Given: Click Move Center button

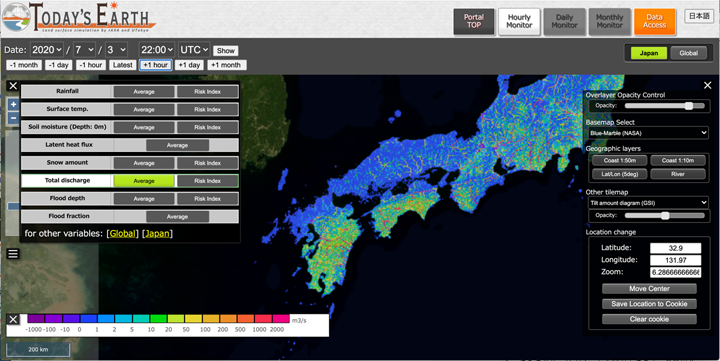Looking at the screenshot, I should [x=649, y=289].
